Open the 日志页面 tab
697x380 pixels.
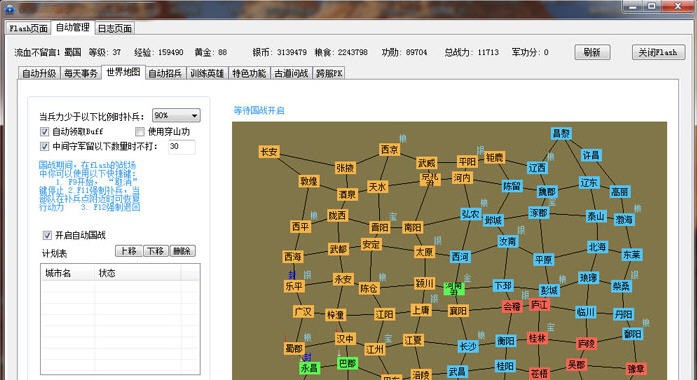pos(115,28)
